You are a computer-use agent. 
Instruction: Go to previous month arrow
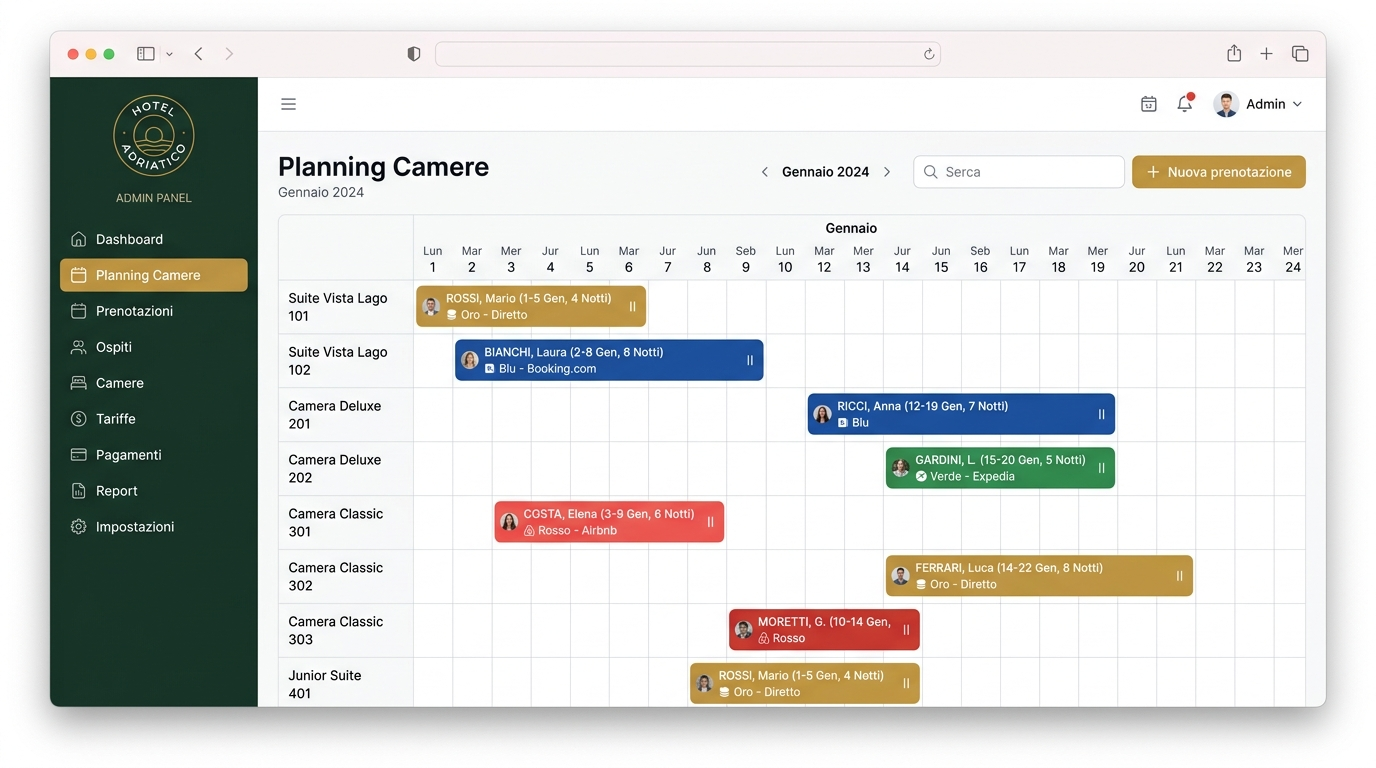[765, 172]
